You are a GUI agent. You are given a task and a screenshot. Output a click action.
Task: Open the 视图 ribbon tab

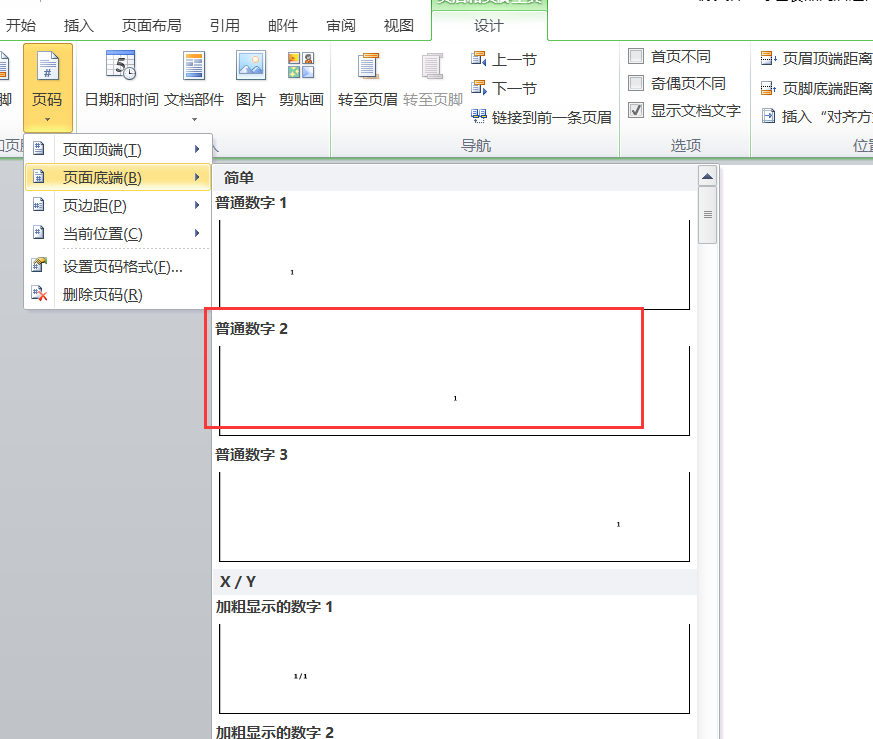point(399,26)
